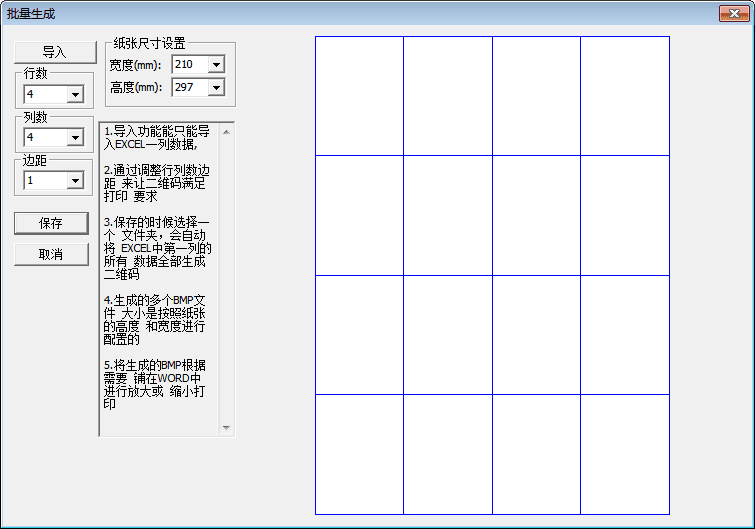
Task: Click the instructions scrollbar up arrow
Action: point(227,131)
